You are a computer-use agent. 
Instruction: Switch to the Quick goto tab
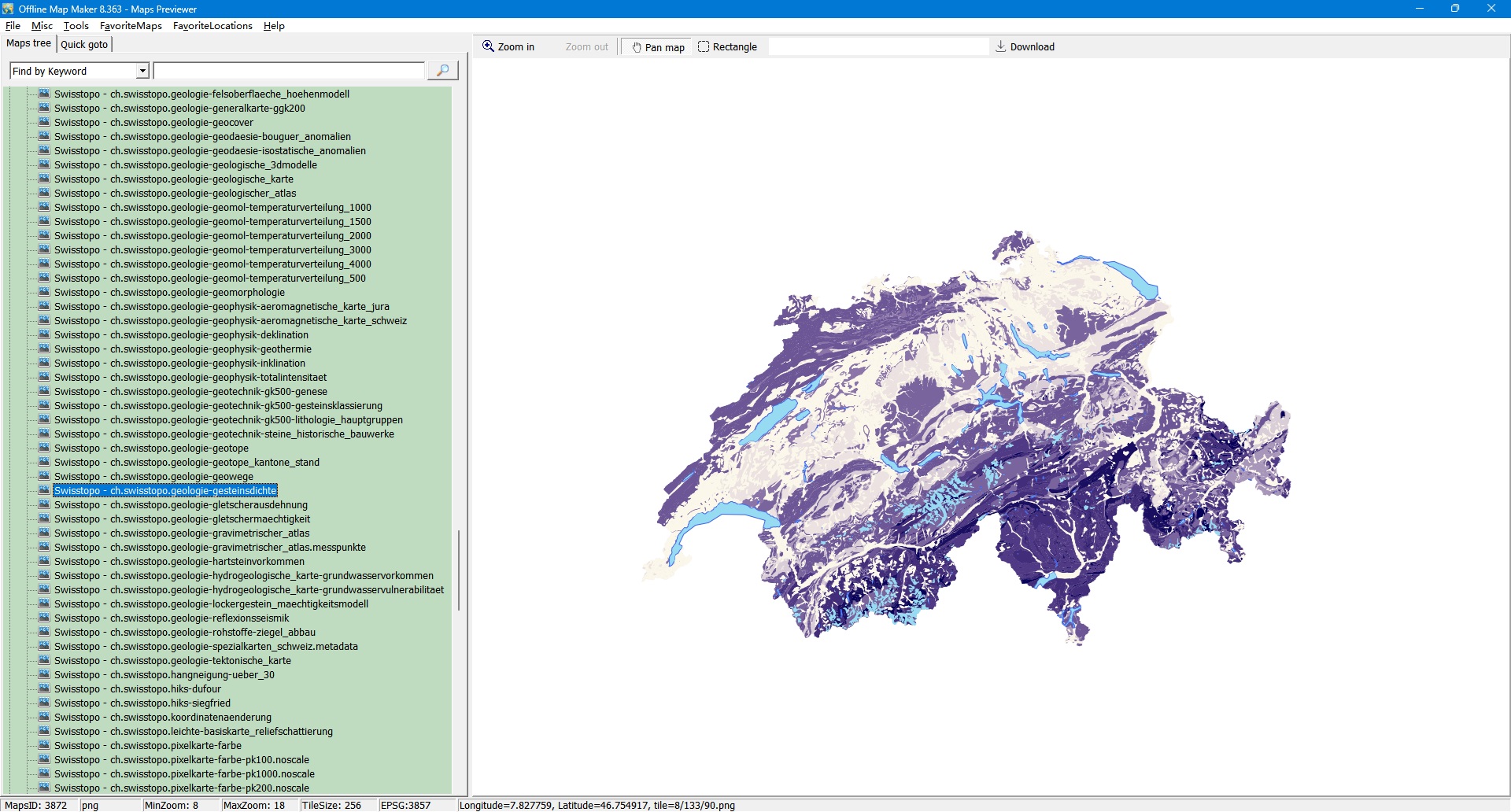point(84,44)
